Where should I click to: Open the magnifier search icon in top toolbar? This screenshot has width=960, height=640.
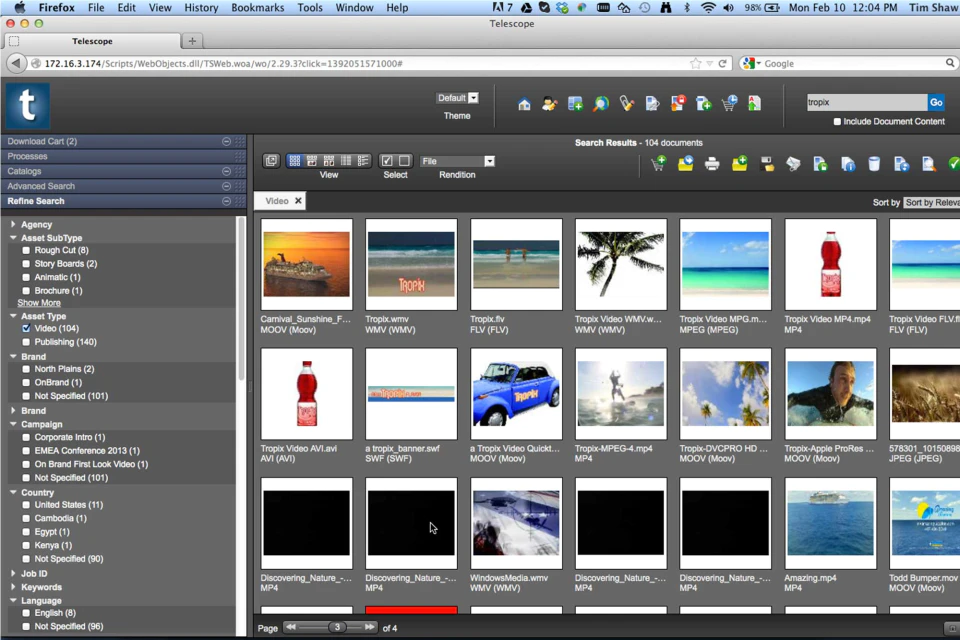coord(601,104)
